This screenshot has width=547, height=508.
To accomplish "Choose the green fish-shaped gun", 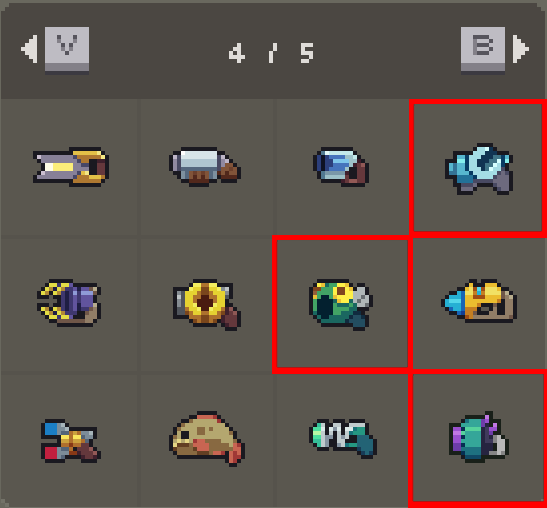I will 341,305.
